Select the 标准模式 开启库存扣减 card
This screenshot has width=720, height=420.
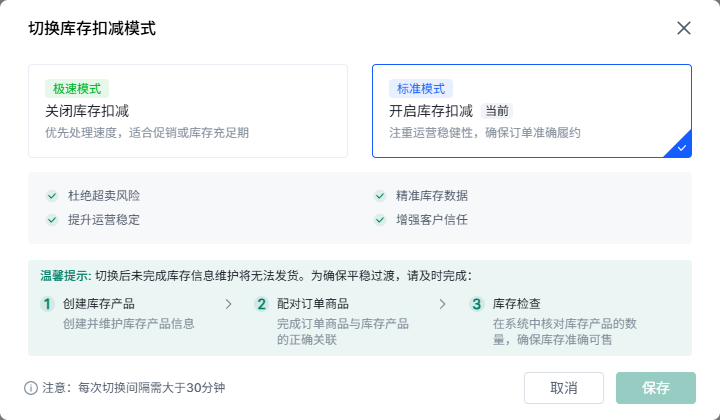pos(531,111)
